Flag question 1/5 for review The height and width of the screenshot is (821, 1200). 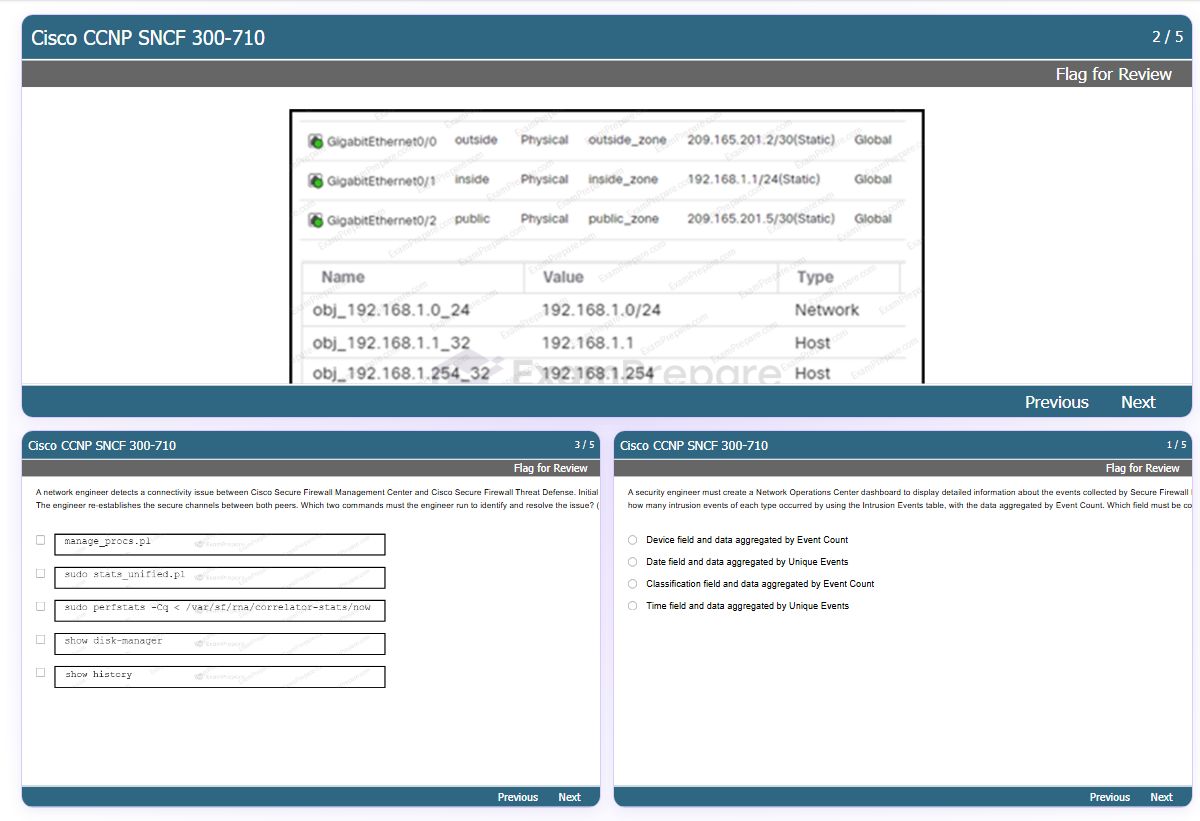click(1142, 468)
